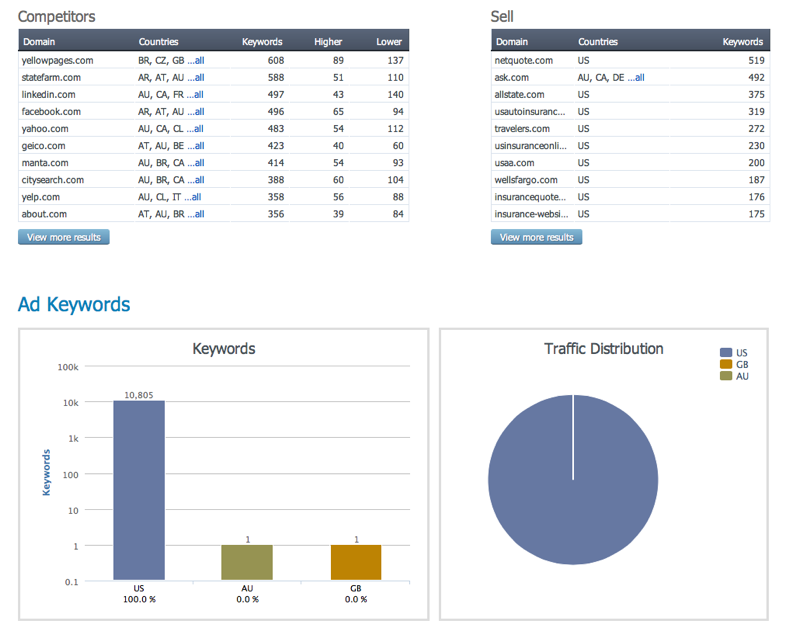
Task: View all countries for citysearch.com
Action: tap(195, 180)
